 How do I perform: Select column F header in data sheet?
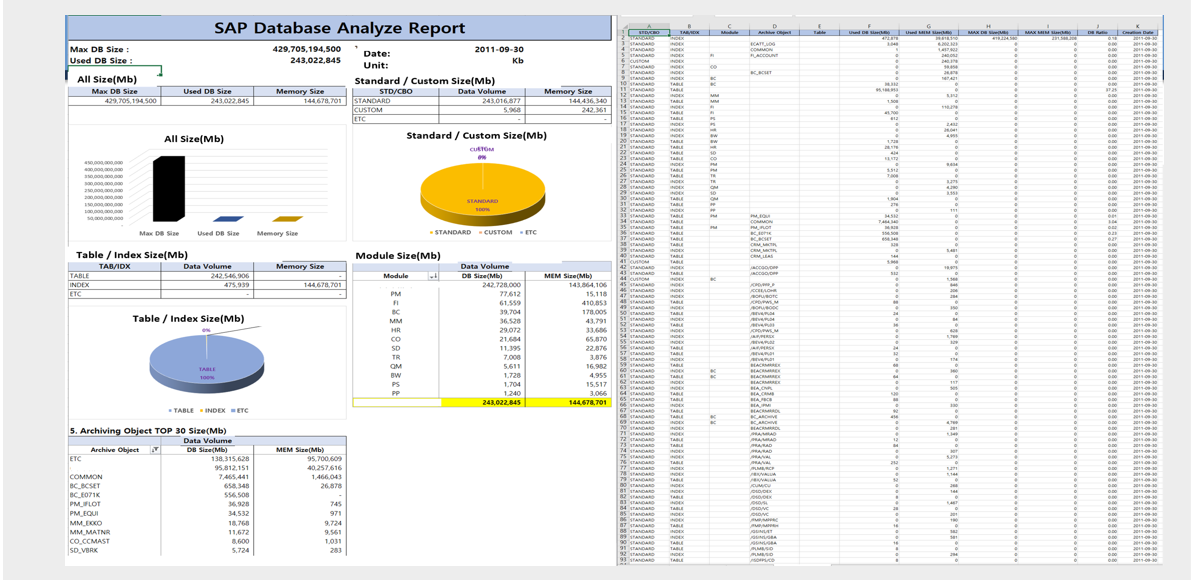tap(869, 26)
